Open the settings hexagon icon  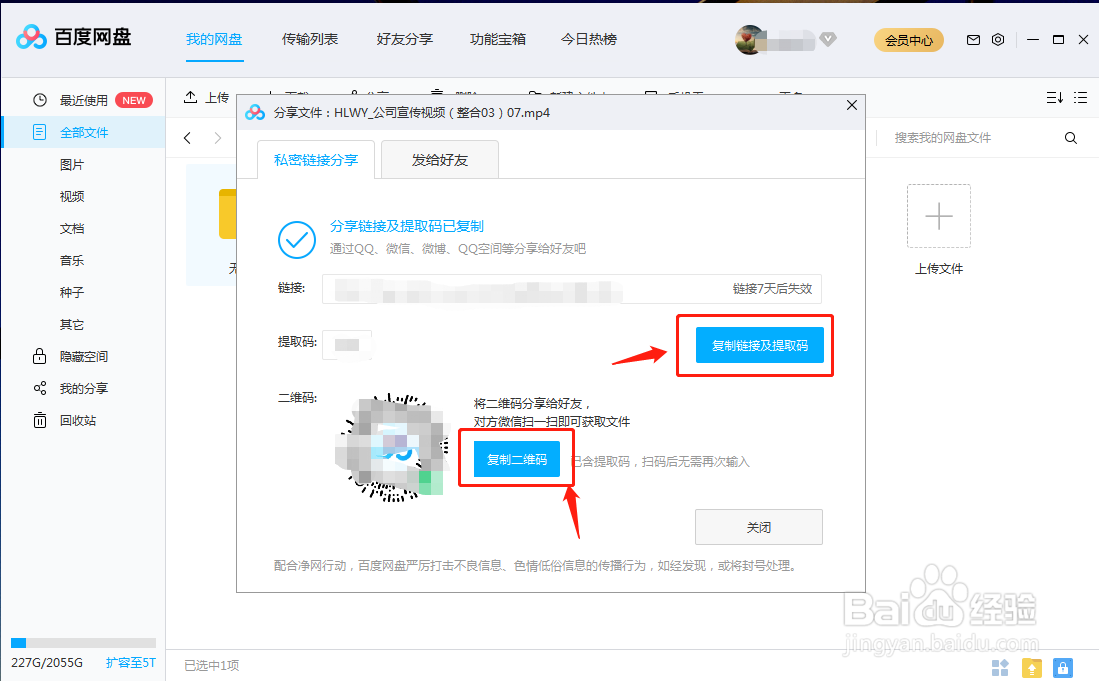[x=998, y=40]
